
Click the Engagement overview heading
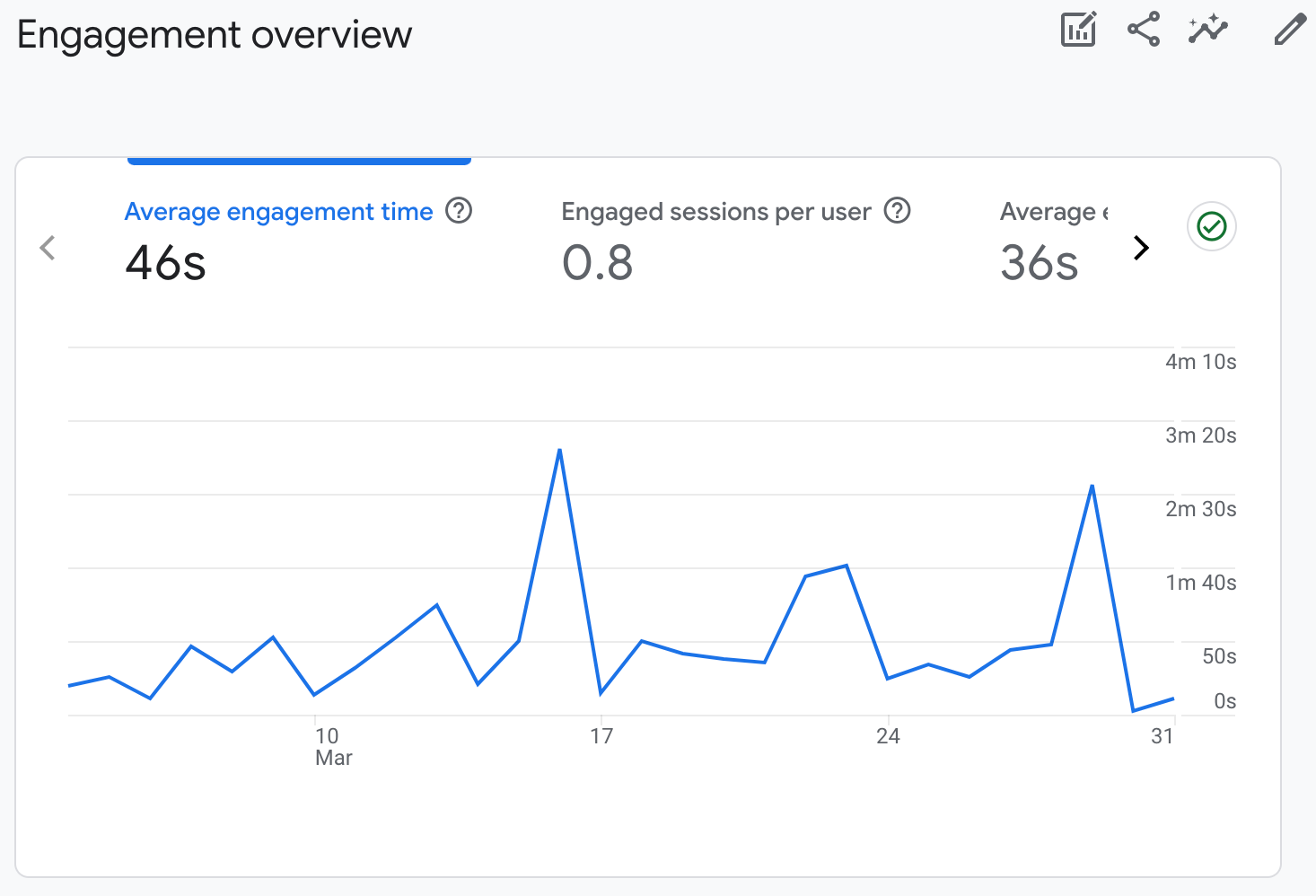[x=215, y=35]
